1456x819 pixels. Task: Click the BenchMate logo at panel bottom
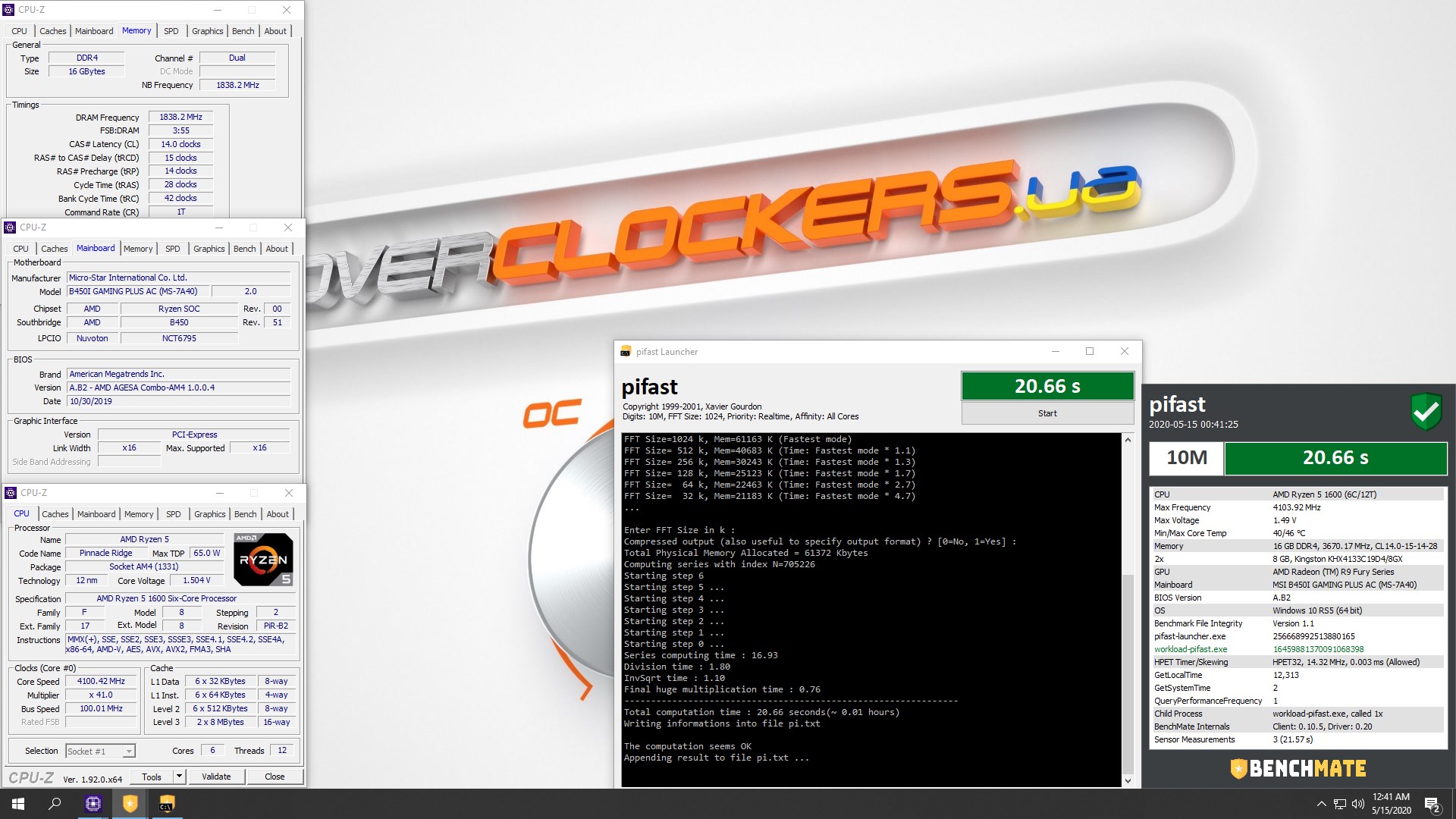[x=1298, y=768]
